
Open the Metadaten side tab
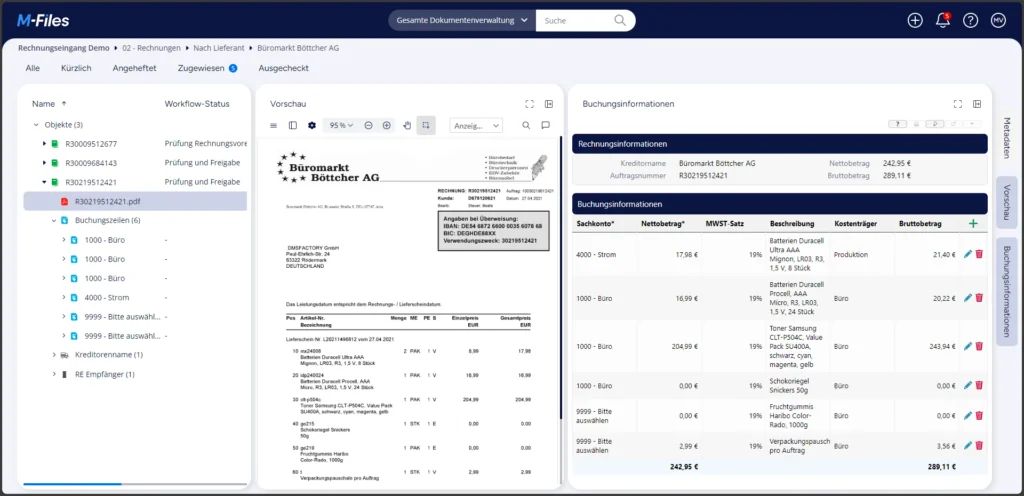pyautogui.click(x=1006, y=138)
